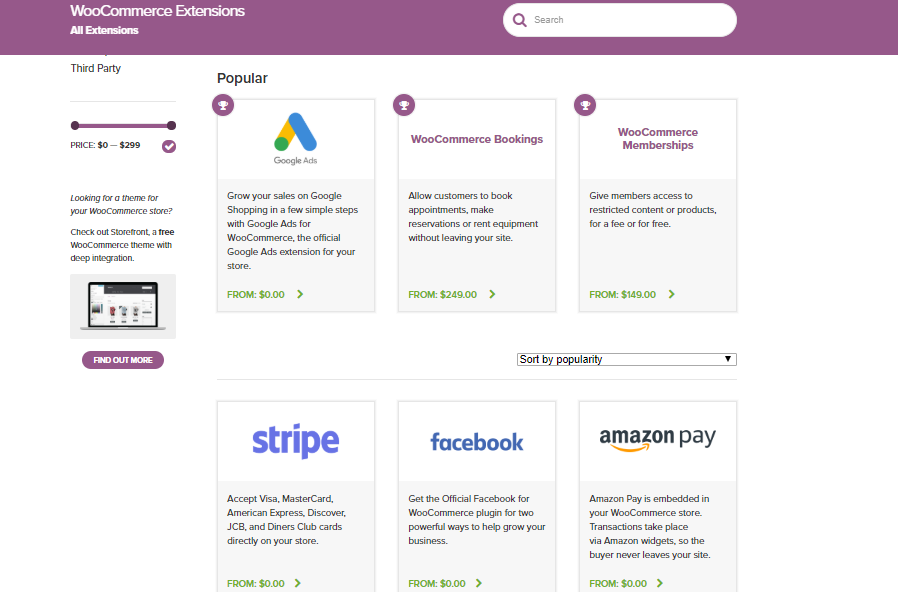The width and height of the screenshot is (898, 592).
Task: Click the trophy badge on WooCommerce Bookings
Action: [x=404, y=105]
